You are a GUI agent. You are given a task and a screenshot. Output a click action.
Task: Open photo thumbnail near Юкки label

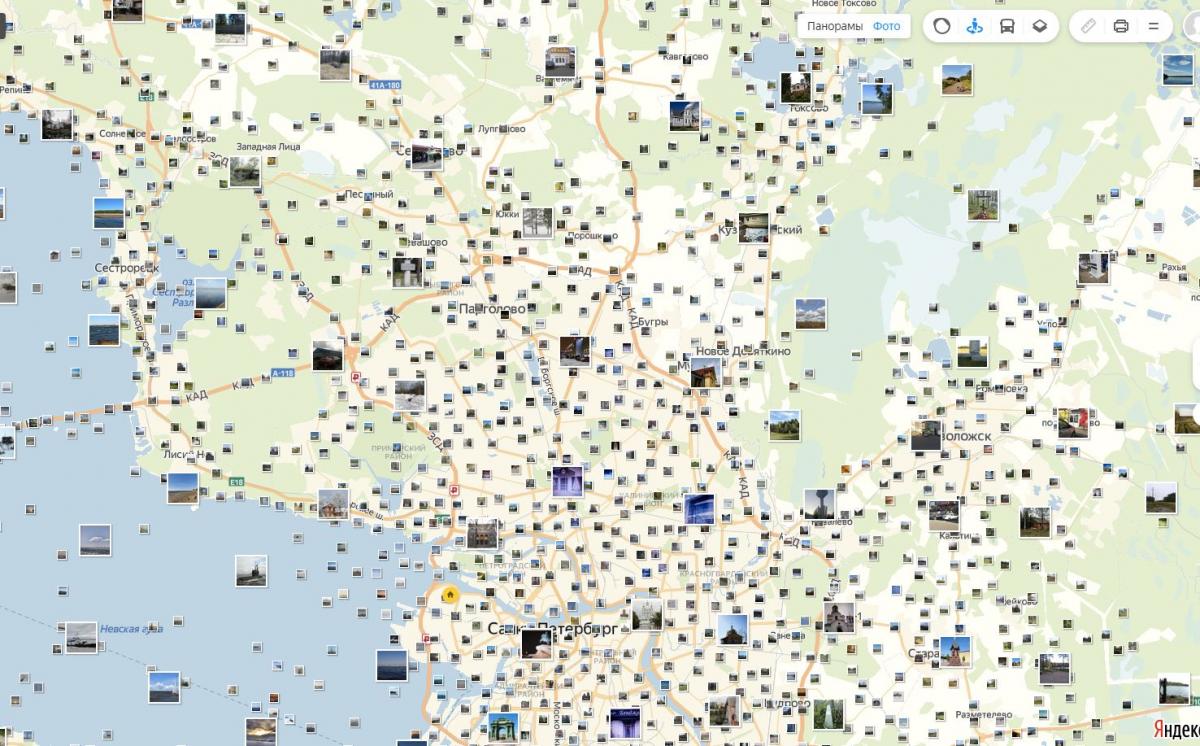click(537, 222)
